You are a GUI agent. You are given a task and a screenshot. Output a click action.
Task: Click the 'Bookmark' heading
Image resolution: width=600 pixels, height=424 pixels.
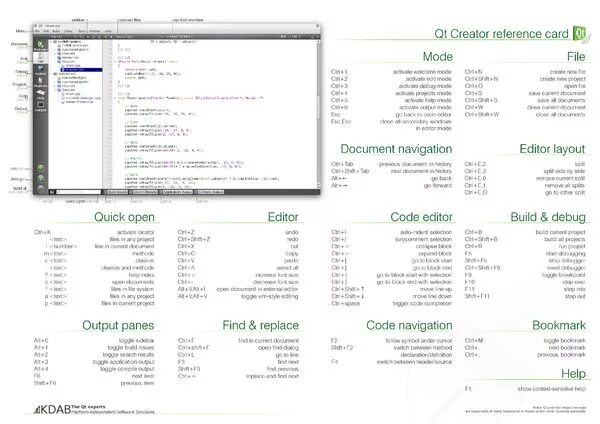(x=559, y=325)
